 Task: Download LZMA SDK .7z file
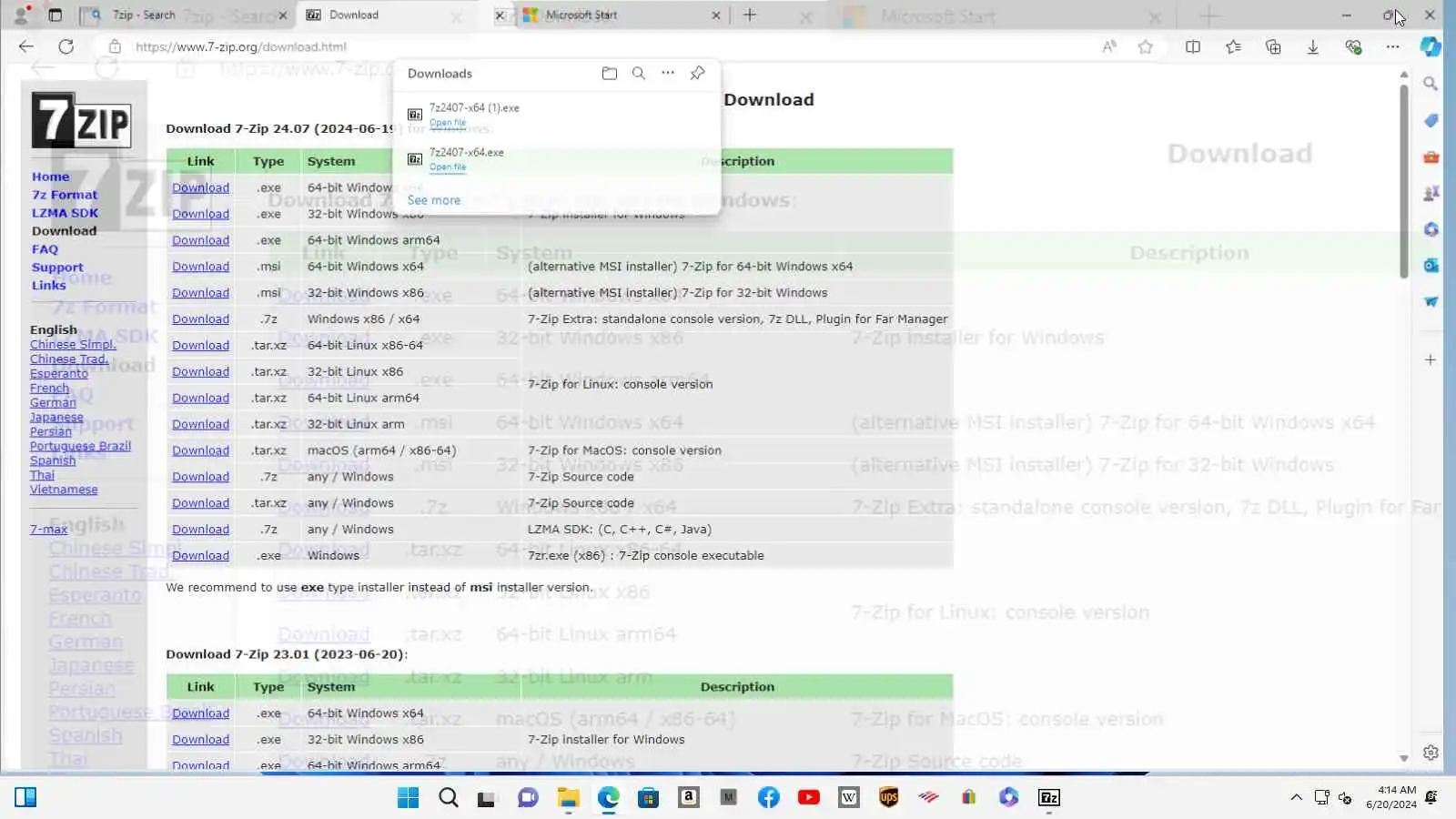click(200, 530)
